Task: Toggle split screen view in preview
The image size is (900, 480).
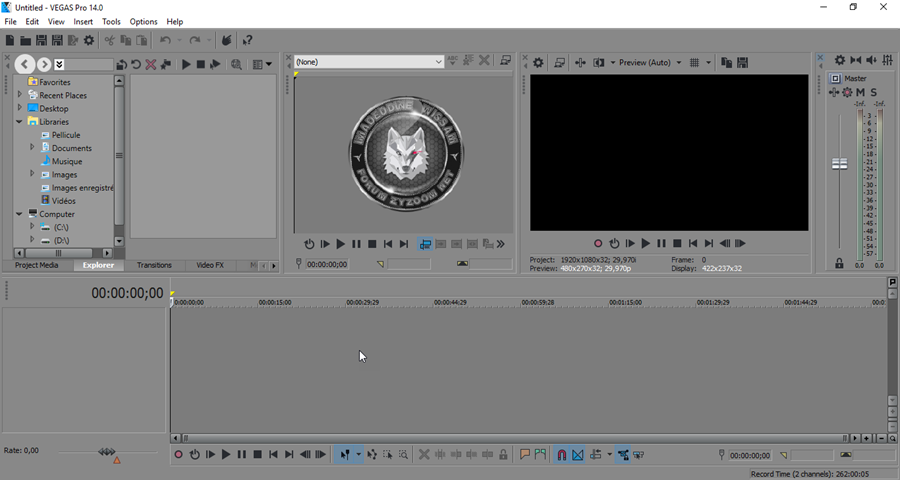Action: pyautogui.click(x=599, y=63)
